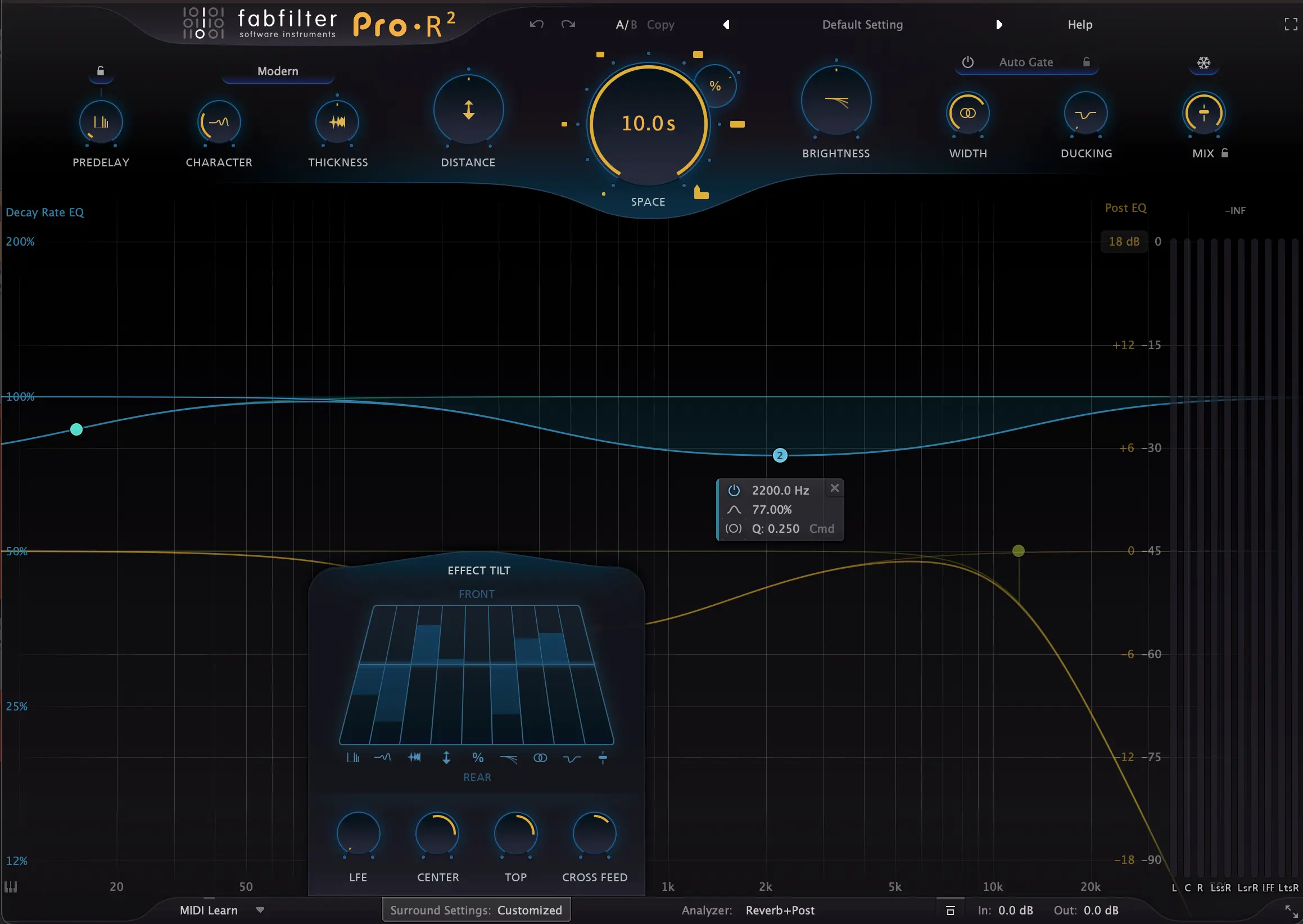Click the output options icon beside In level
The width and height of the screenshot is (1303, 924).
pos(949,911)
